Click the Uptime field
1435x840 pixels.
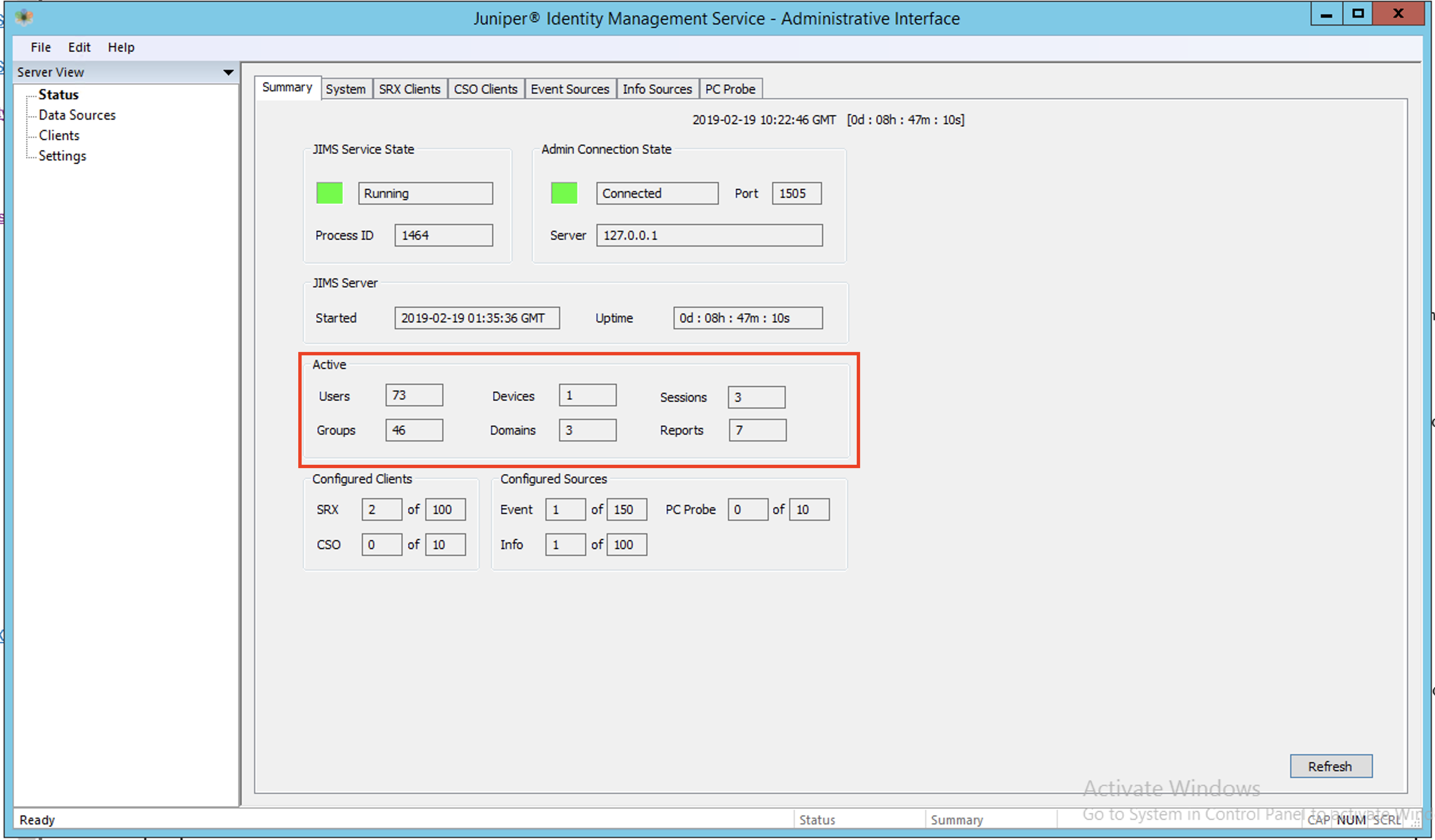pos(748,317)
